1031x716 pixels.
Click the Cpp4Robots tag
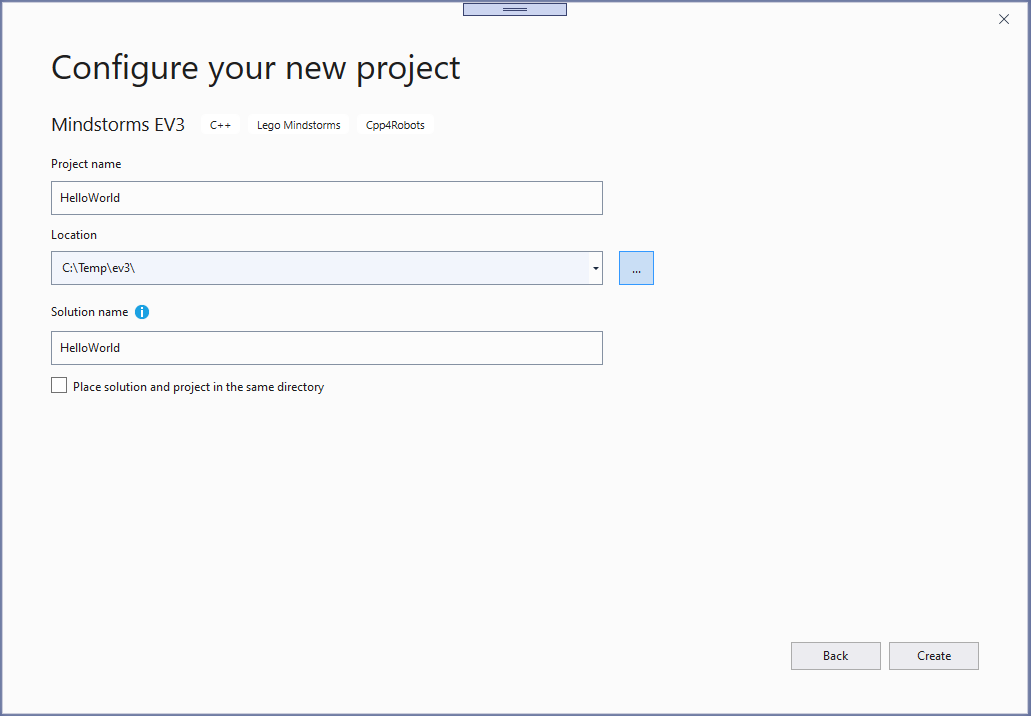click(x=395, y=125)
